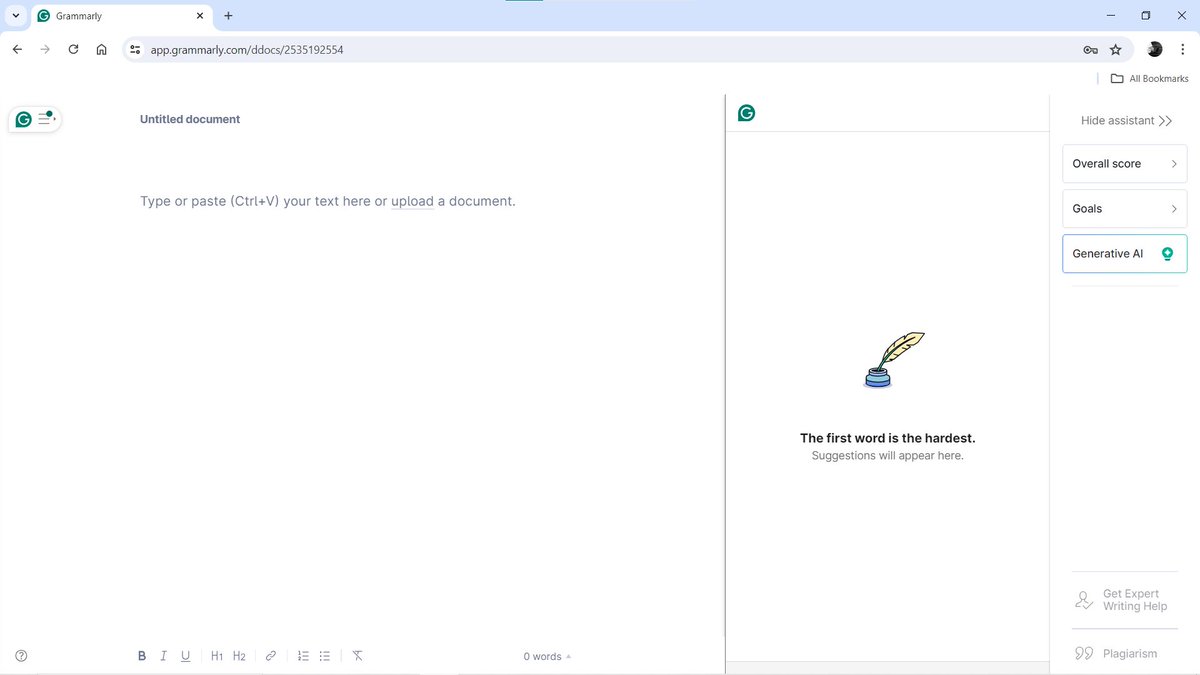Apply bold formatting with the B icon
Image resolution: width=1200 pixels, height=675 pixels.
(142, 656)
